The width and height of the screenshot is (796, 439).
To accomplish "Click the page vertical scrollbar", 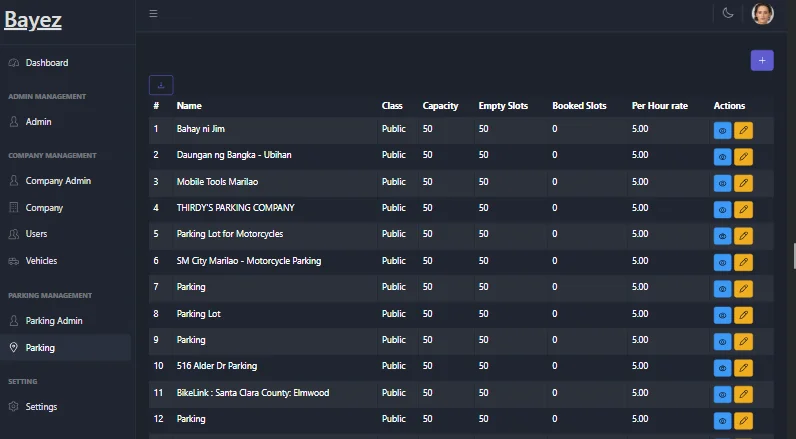I will click(792, 255).
